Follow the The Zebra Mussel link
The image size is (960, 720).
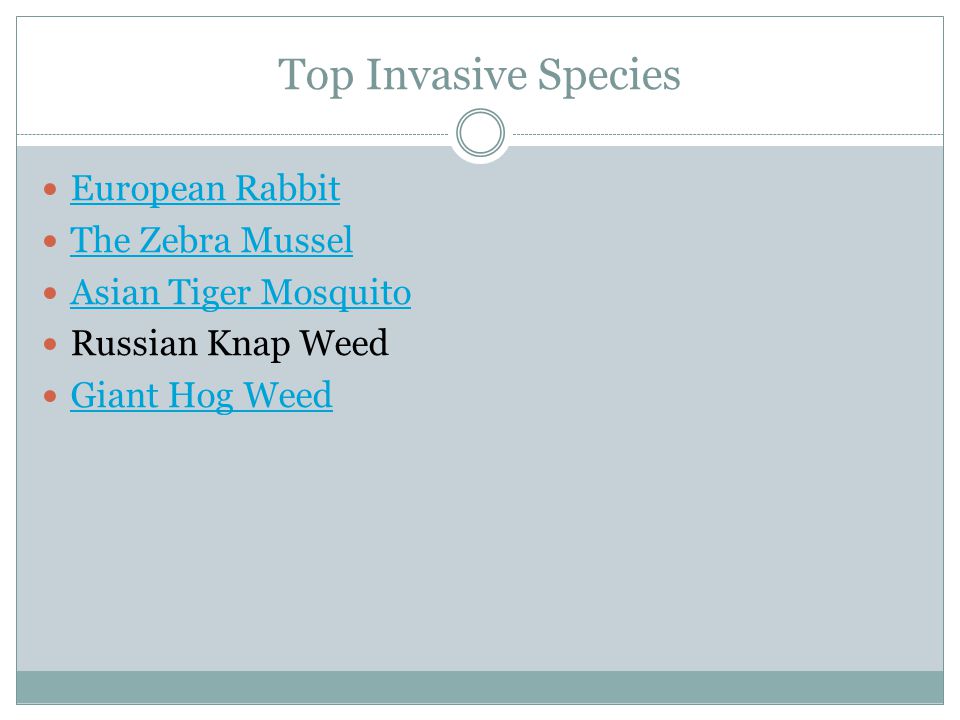pos(211,240)
